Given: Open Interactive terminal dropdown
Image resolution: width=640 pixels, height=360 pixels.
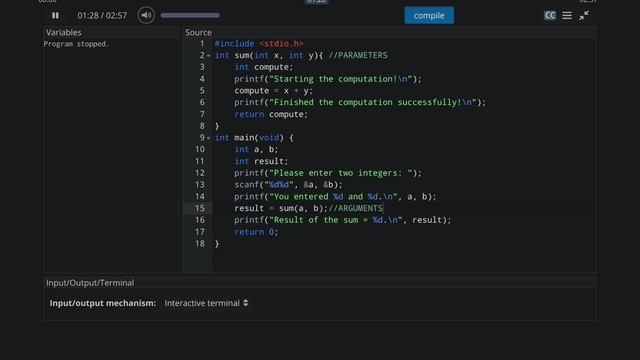Looking at the screenshot, I should coord(206,303).
